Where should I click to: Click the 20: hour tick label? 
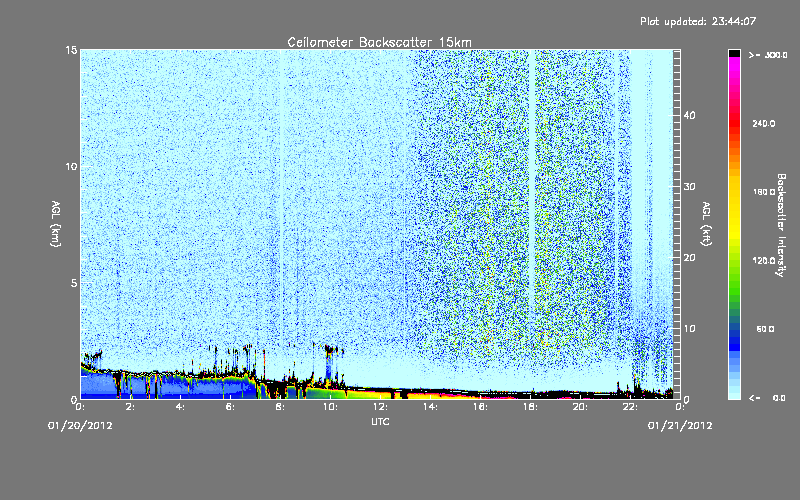[580, 407]
